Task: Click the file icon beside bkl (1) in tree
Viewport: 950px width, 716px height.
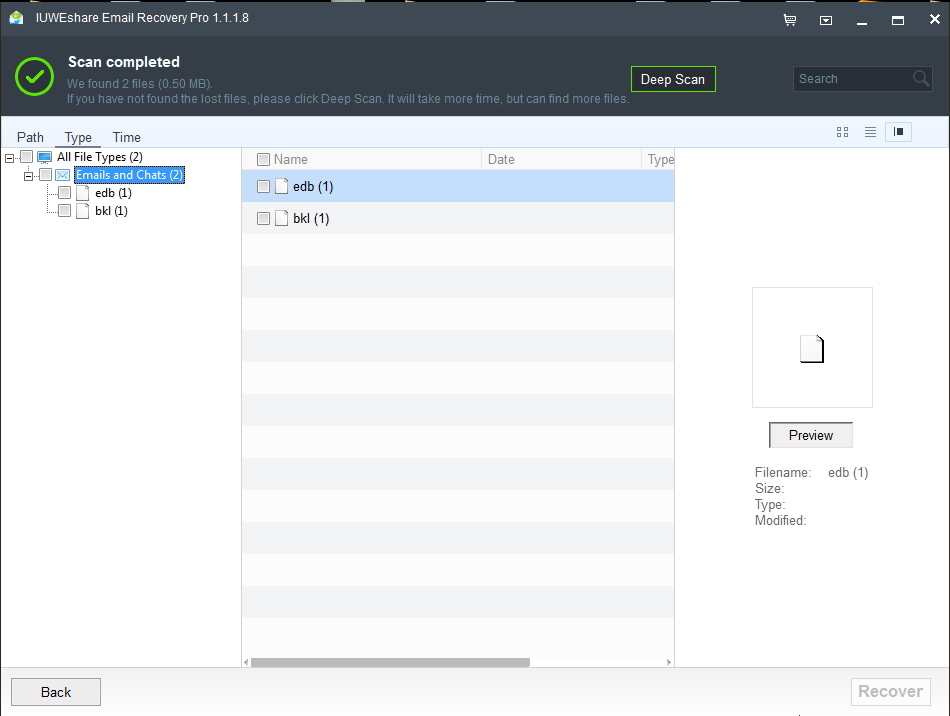Action: pyautogui.click(x=83, y=211)
